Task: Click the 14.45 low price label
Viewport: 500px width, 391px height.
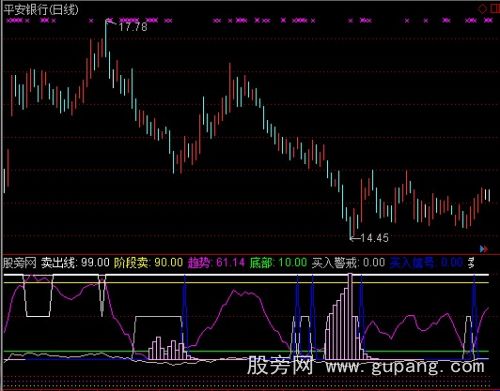Action: pos(374,238)
